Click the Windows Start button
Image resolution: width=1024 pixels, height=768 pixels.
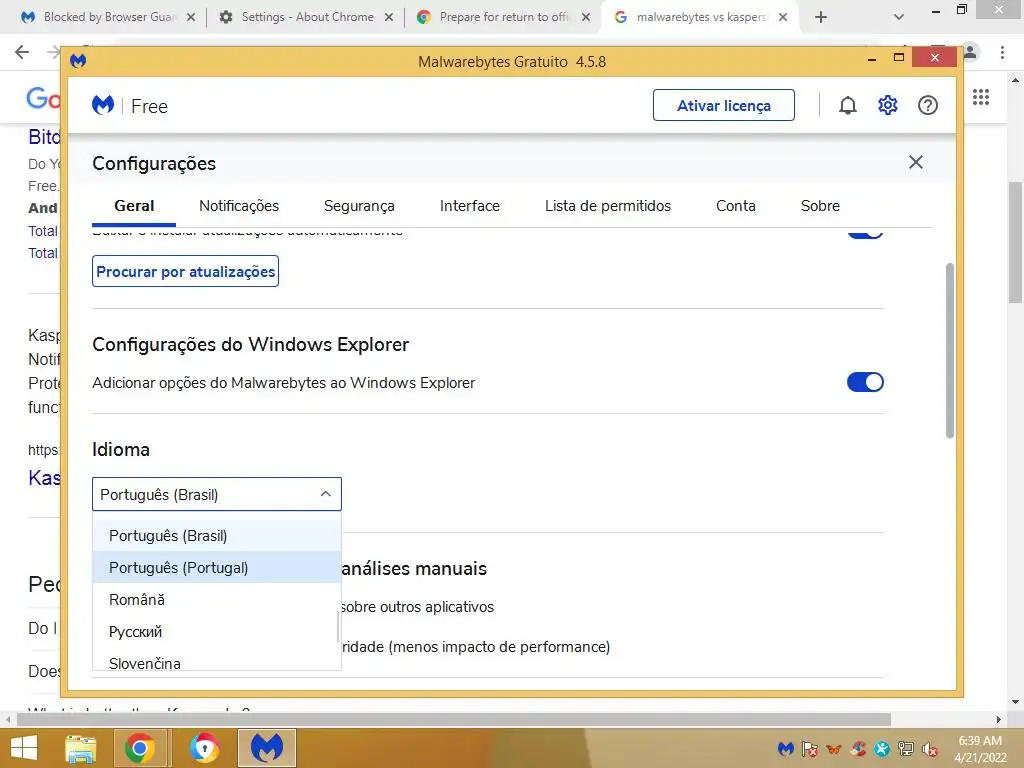(x=24, y=748)
